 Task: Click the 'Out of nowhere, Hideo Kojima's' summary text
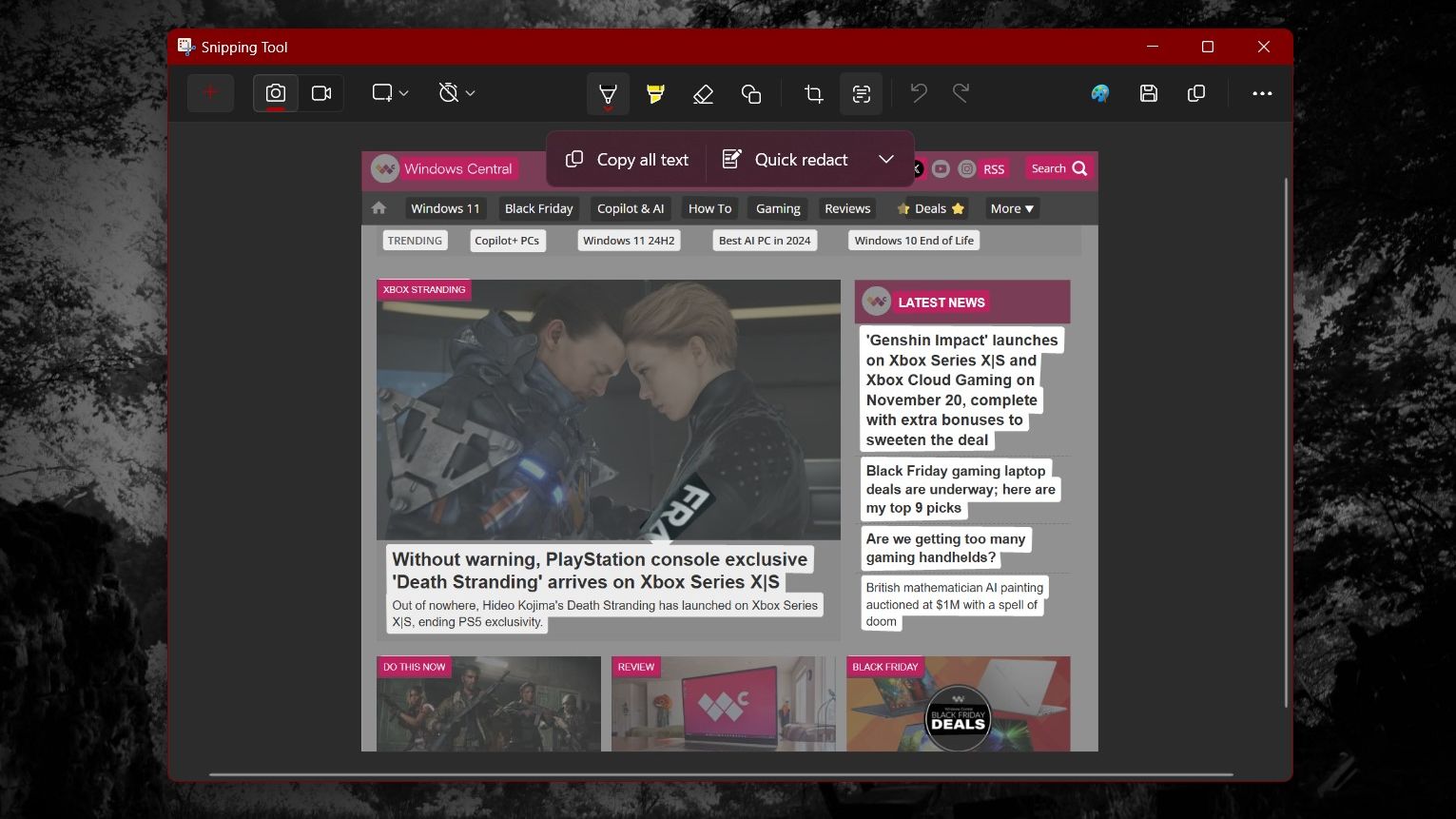click(x=605, y=614)
